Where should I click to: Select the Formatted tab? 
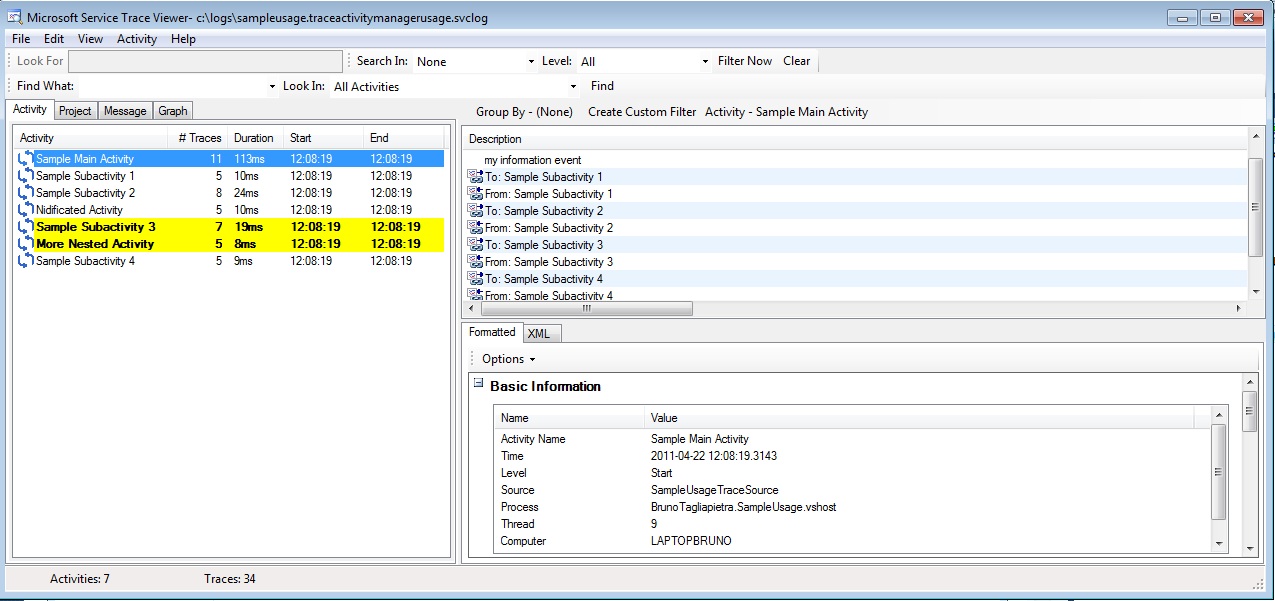(x=492, y=332)
